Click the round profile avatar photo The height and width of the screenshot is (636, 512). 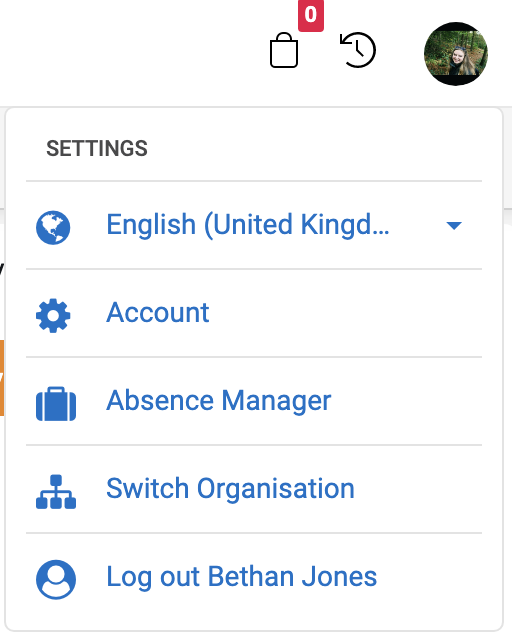coord(456,54)
